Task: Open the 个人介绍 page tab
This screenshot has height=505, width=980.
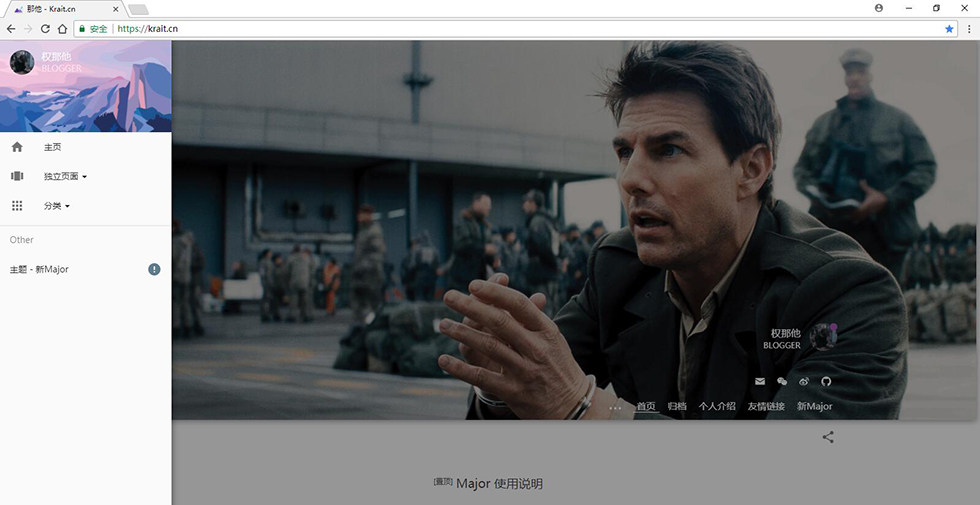Action: click(717, 407)
